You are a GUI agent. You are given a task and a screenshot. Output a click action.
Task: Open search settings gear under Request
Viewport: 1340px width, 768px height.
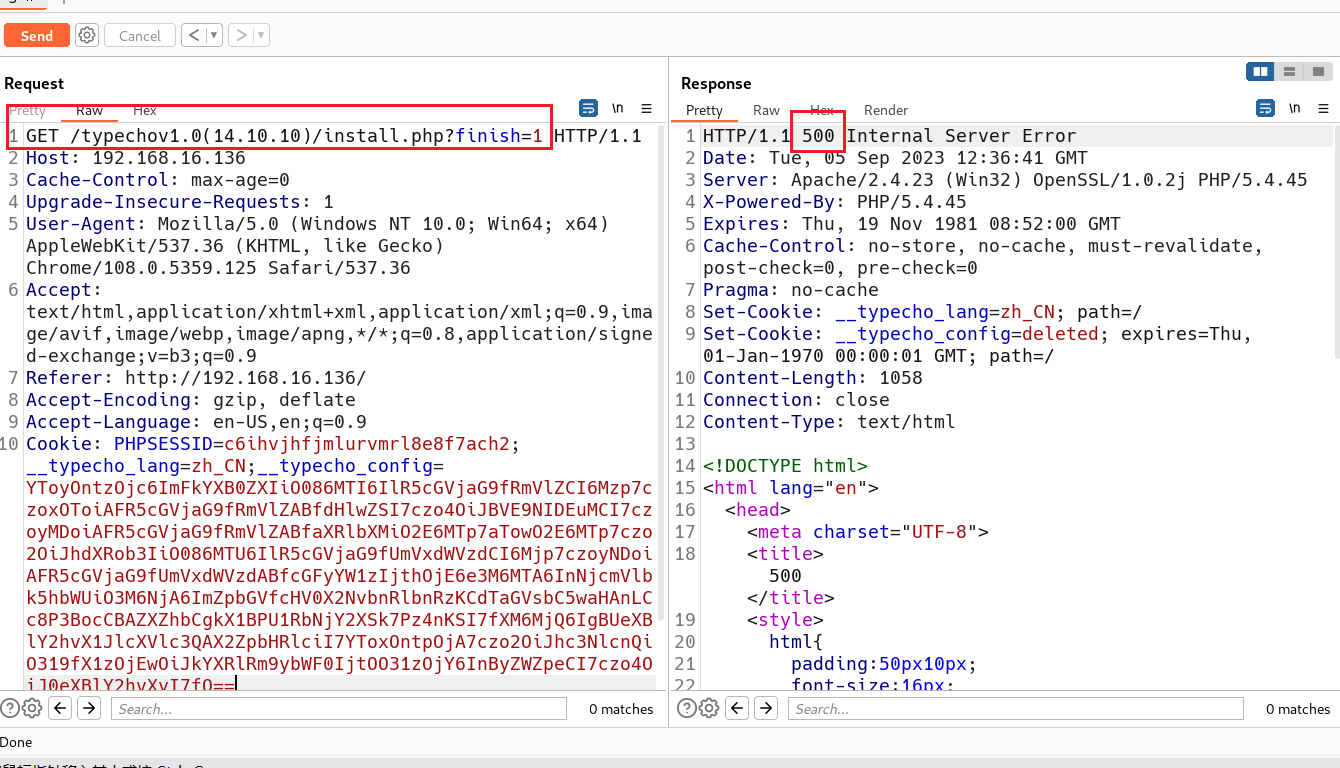tap(32, 708)
